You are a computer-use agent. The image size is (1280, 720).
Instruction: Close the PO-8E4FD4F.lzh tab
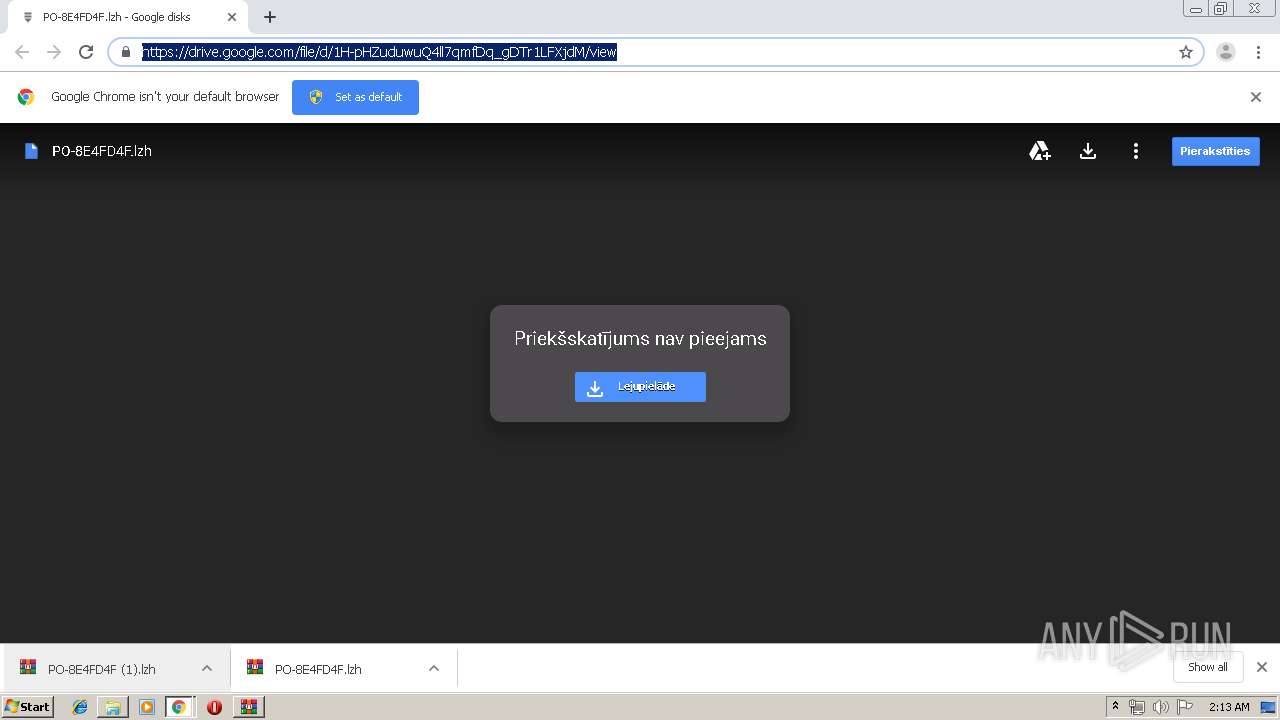(232, 17)
